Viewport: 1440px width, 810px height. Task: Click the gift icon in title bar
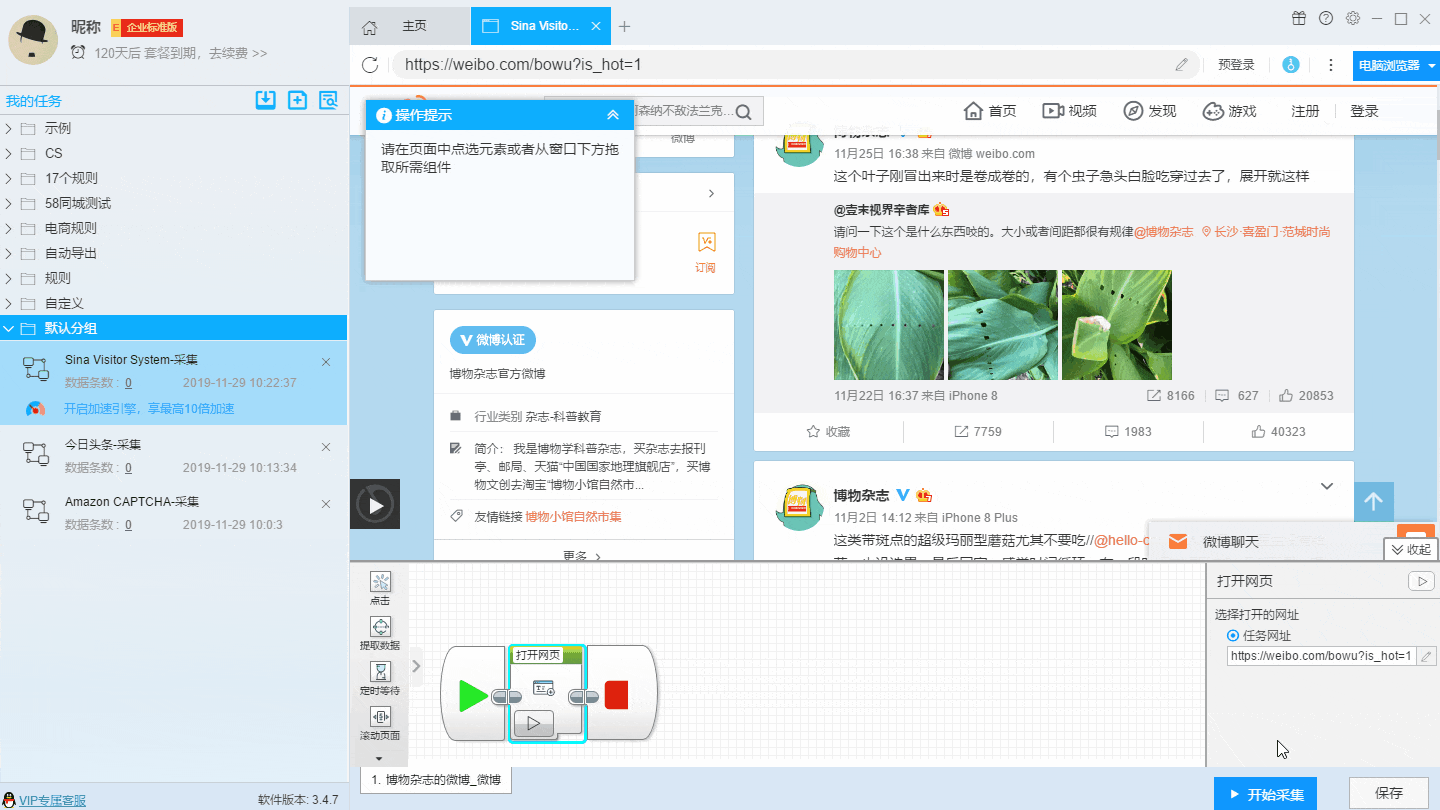1298,18
